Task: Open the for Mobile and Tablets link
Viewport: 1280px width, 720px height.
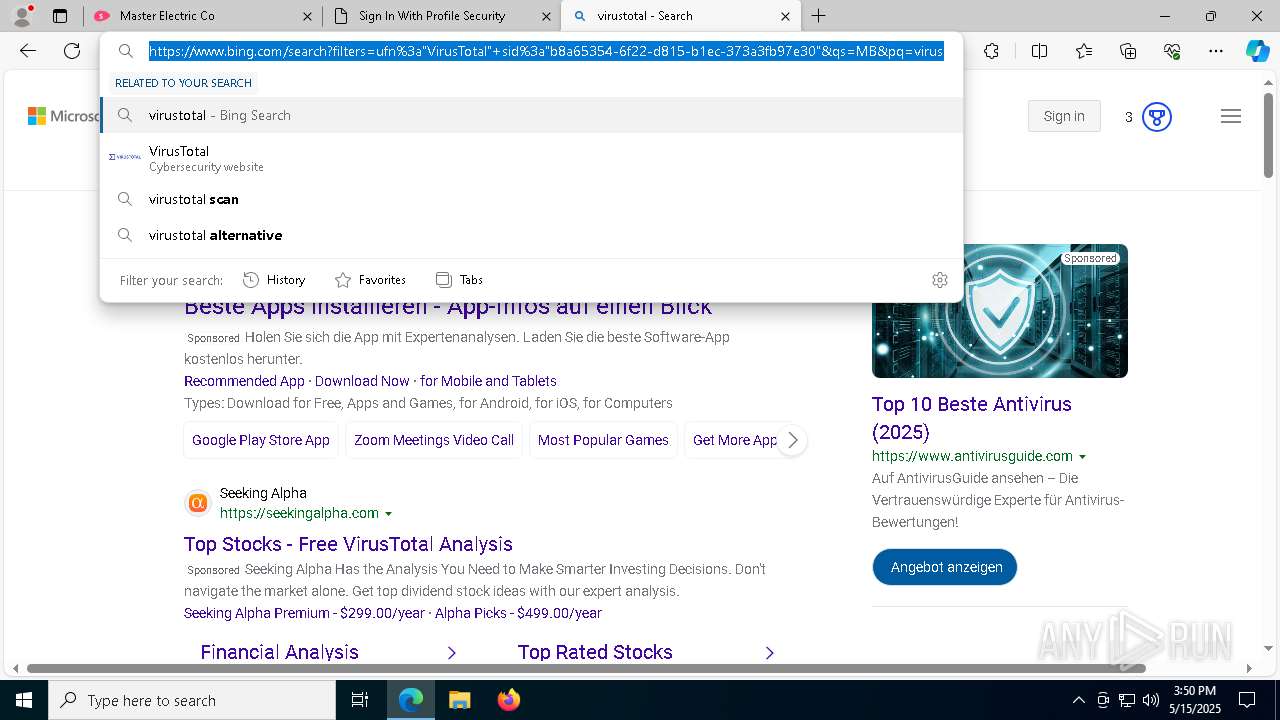Action: [x=488, y=381]
